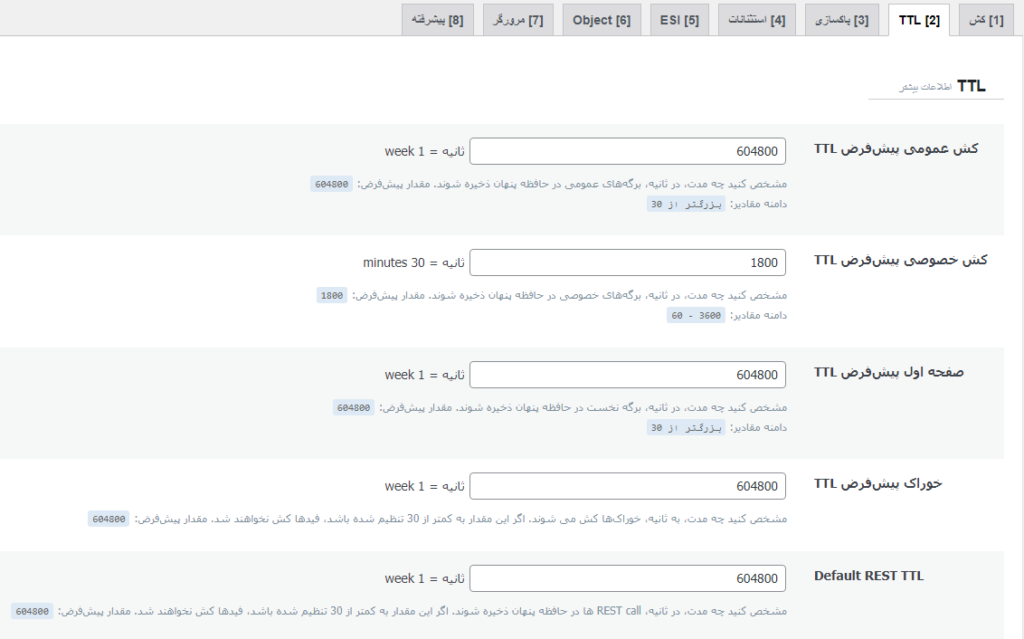1024x639 pixels.
Task: Click the خوراک پیش‌فرض TTL label
Action: 878,484
